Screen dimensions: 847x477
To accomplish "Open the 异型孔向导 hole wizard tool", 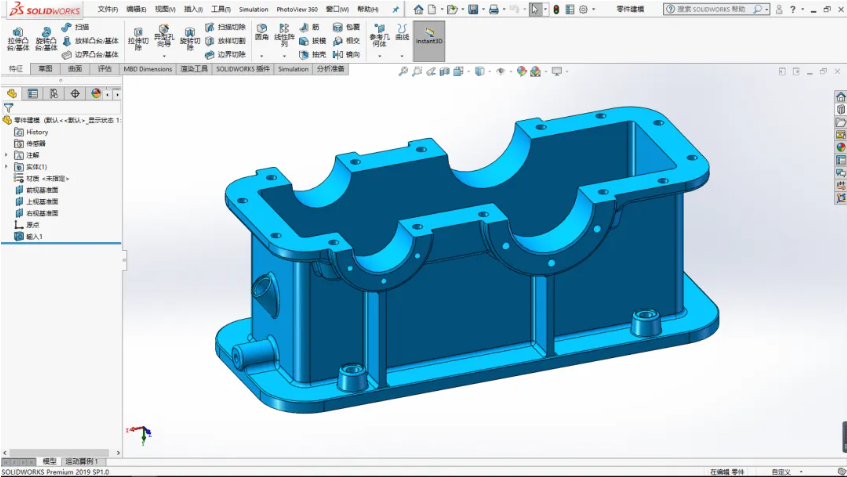I will coord(164,36).
